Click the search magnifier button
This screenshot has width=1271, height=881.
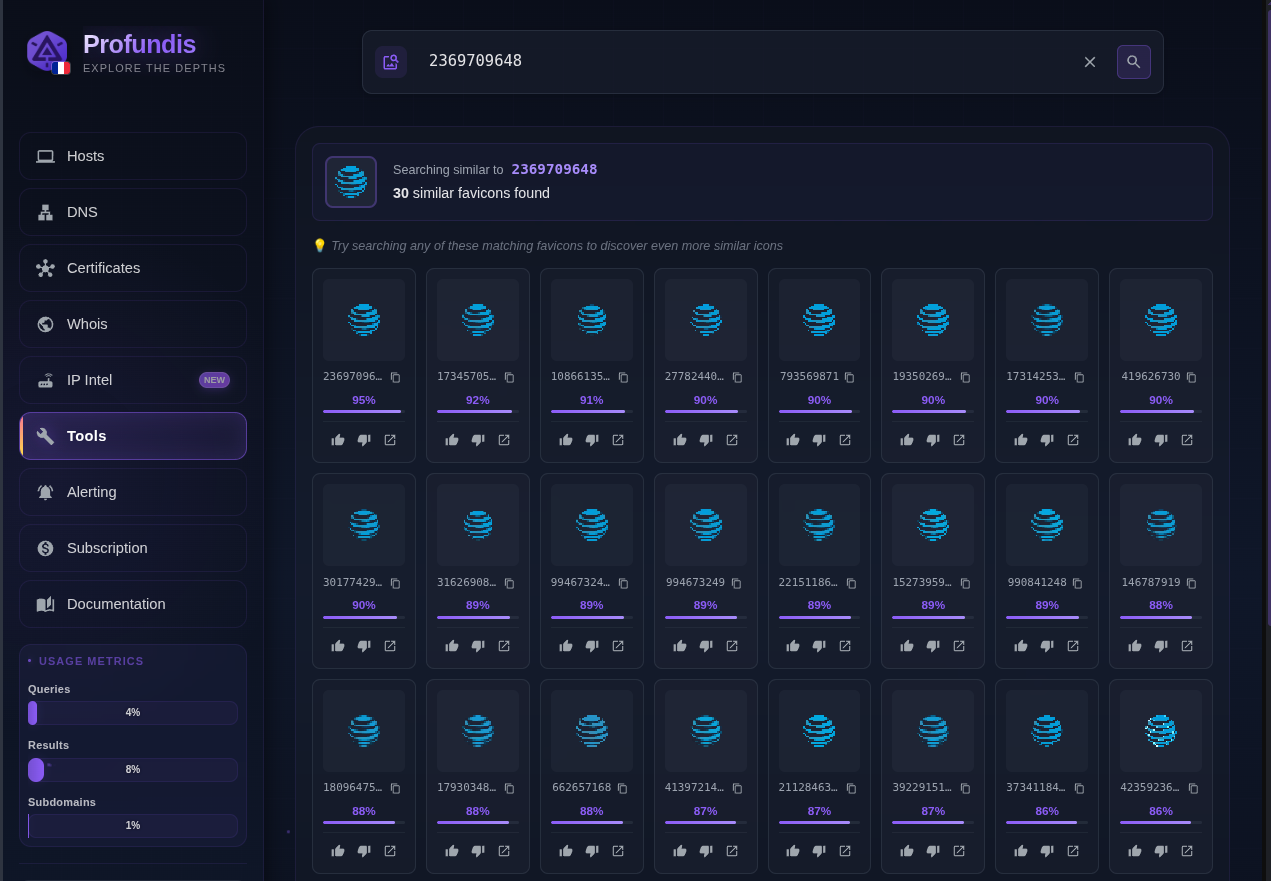1133,62
